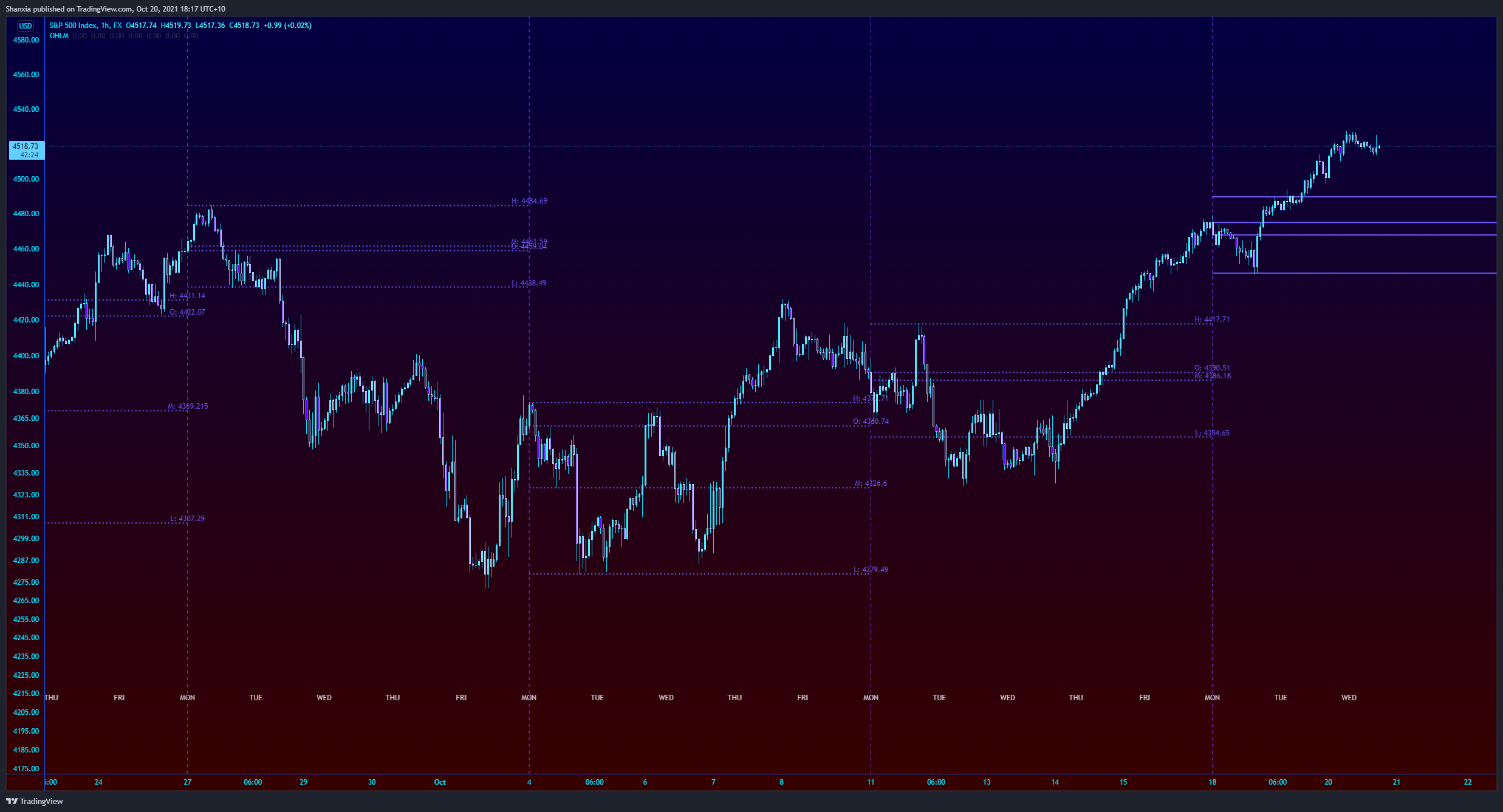Click the O: 4422.07 level label
This screenshot has width=1503, height=812.
point(187,312)
